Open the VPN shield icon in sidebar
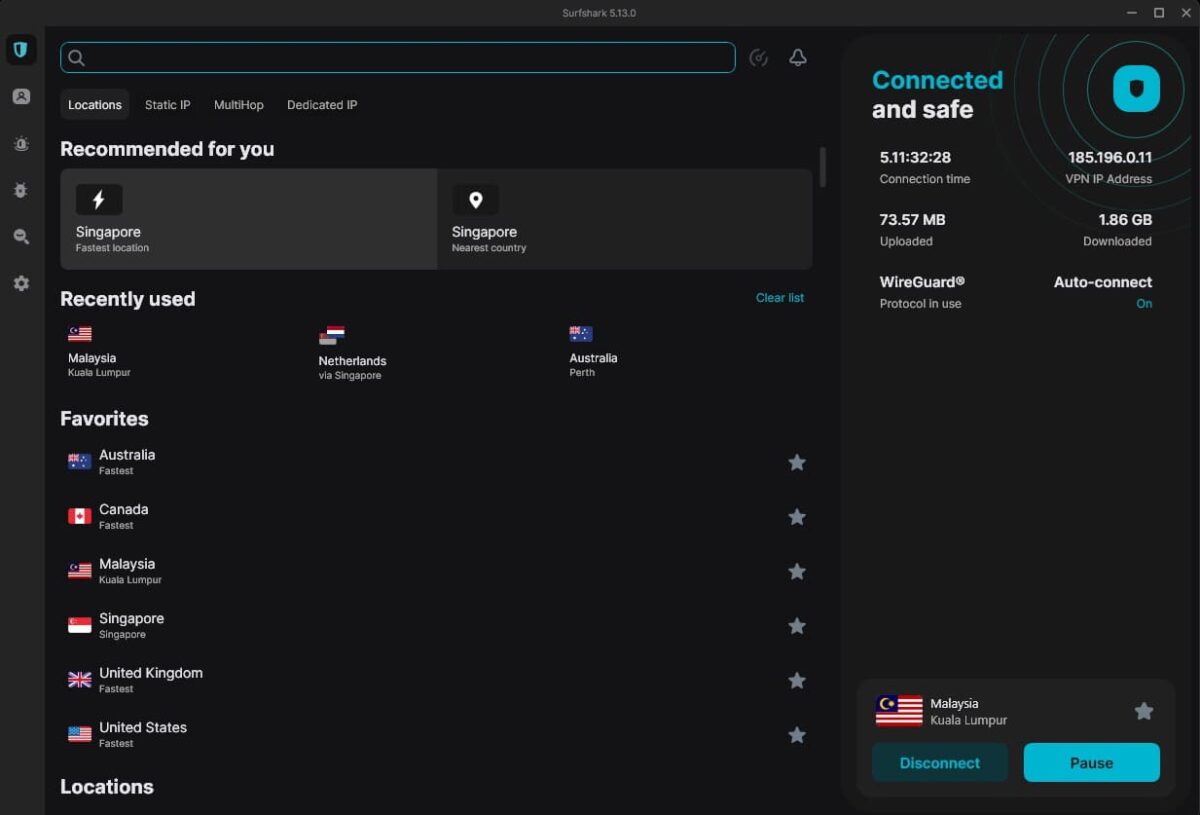Image resolution: width=1200 pixels, height=815 pixels. (21, 49)
